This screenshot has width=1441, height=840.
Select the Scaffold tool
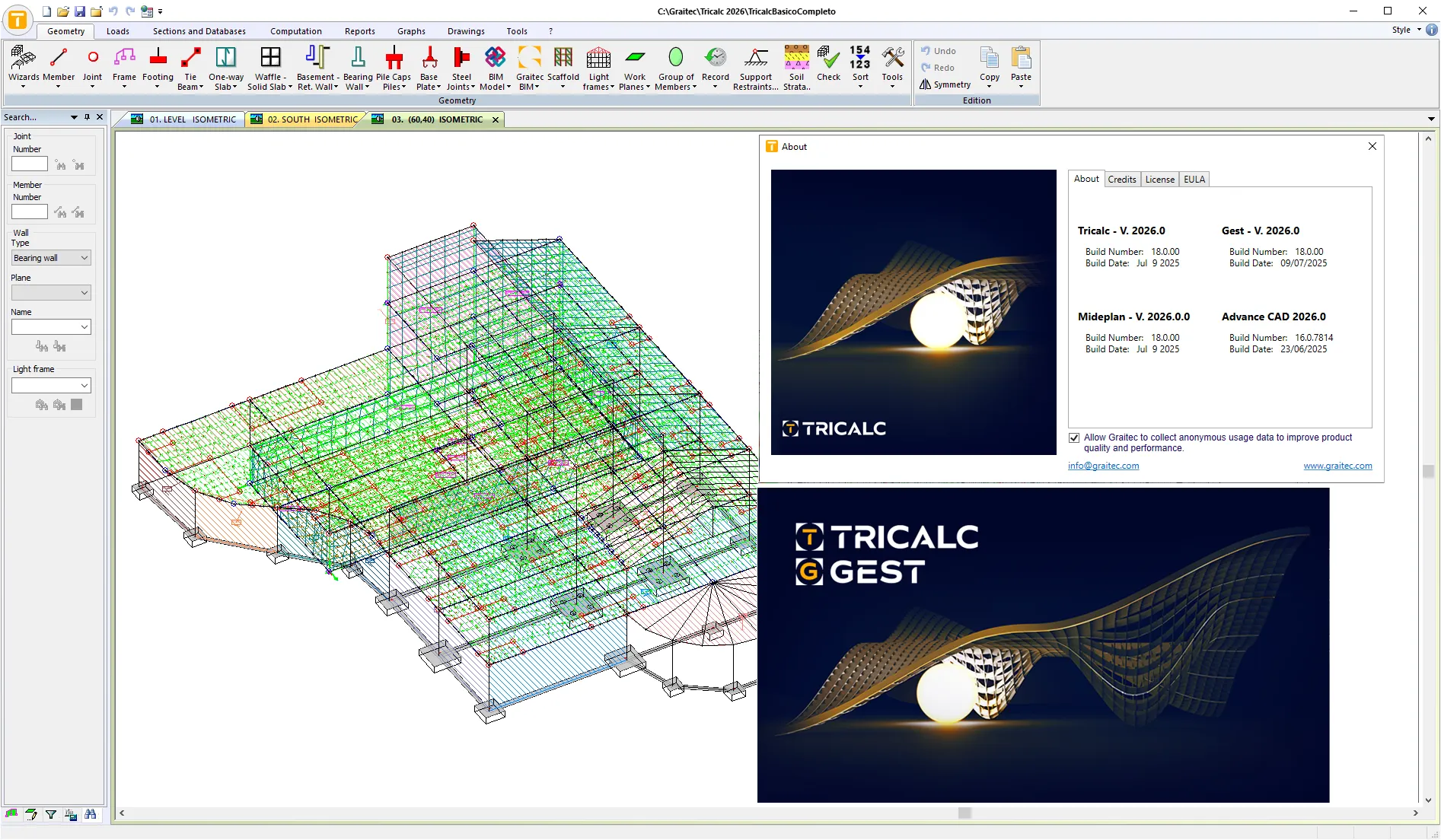[563, 67]
